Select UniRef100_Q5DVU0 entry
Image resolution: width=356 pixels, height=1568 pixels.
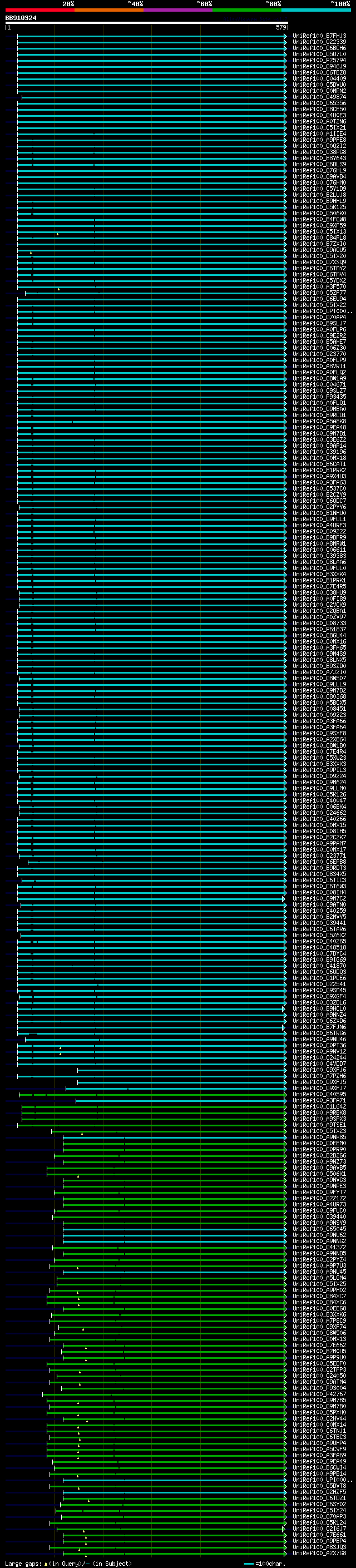click(x=319, y=85)
